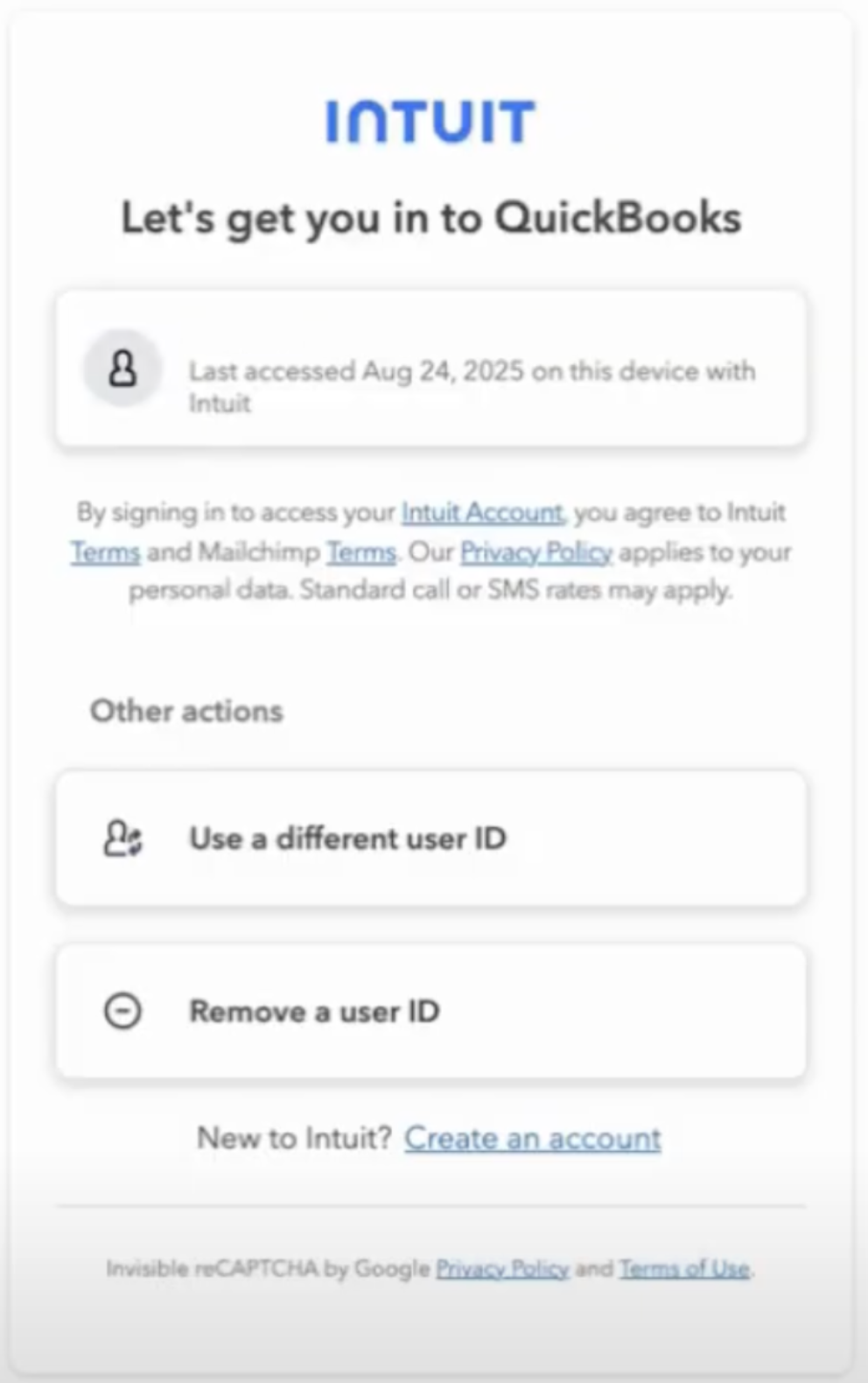Choose 'Use a different user ID' label
The image size is (868, 1383).
[x=347, y=838]
